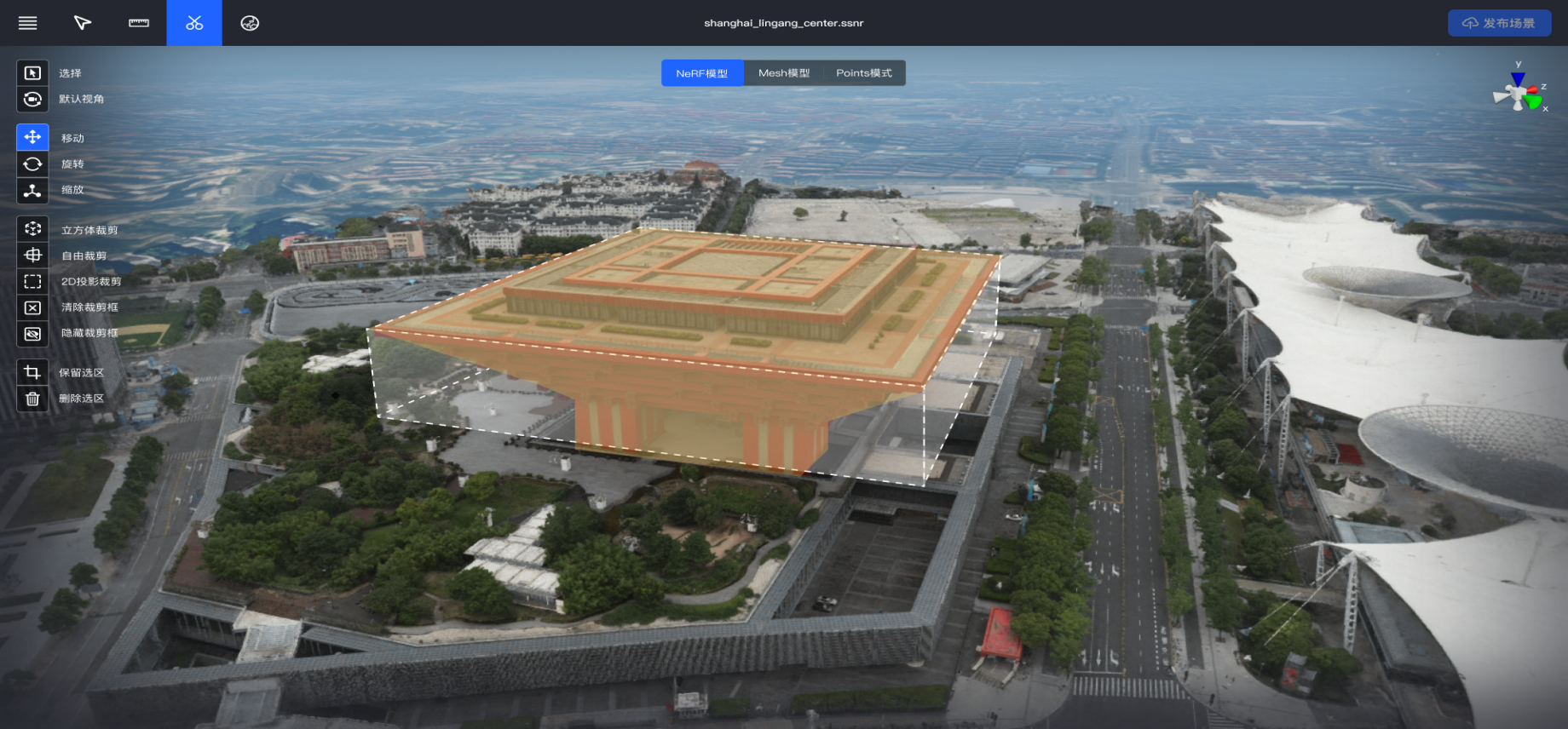Viewport: 1568px width, 729px height.
Task: Click 保留选区 keep selection
Action: [32, 372]
